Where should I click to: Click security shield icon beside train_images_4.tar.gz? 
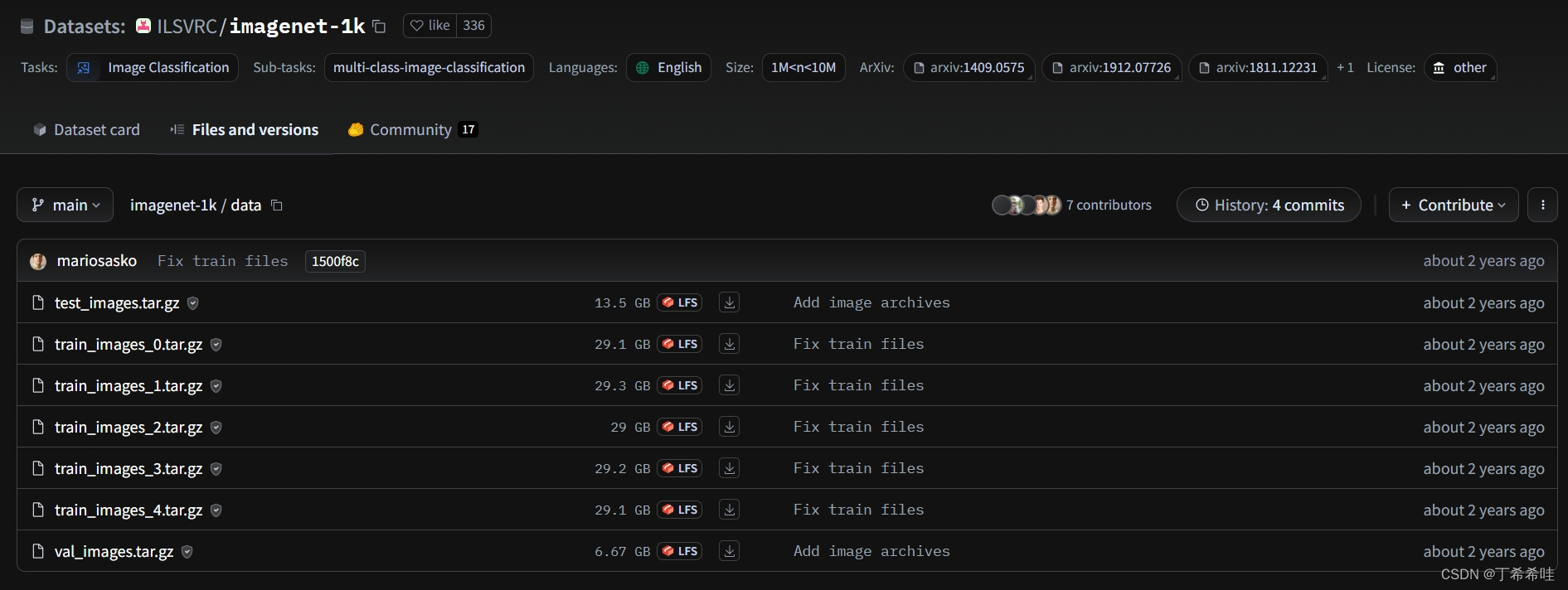216,510
